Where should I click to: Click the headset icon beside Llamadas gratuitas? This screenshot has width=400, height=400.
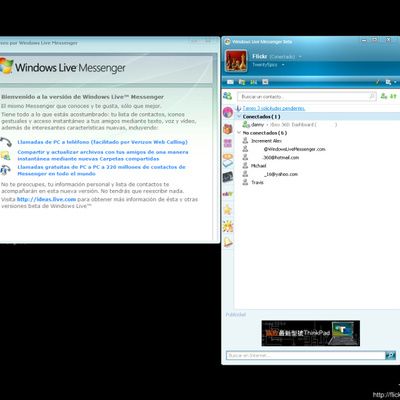tap(5, 170)
